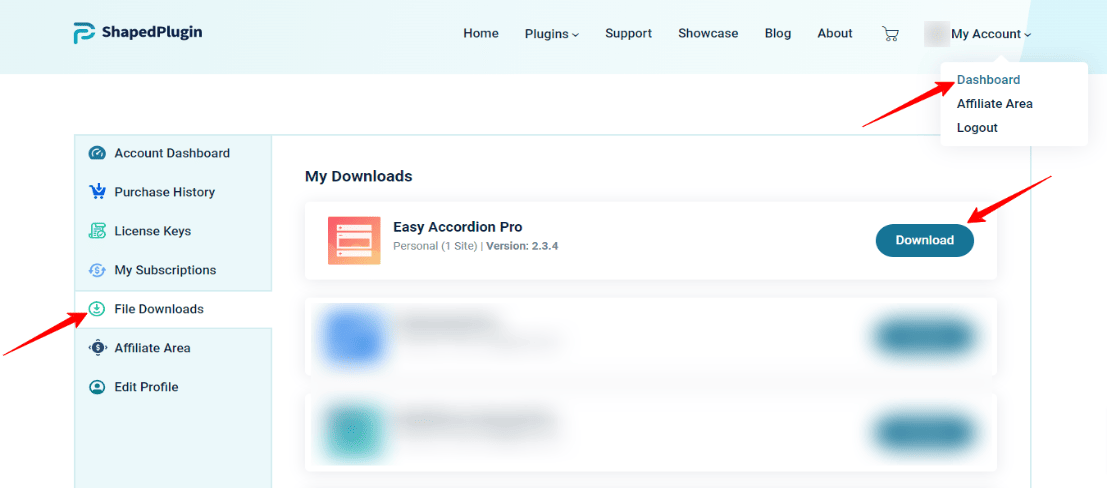Click the Easy Accordion Pro thumbnail
This screenshot has width=1107, height=488.
[354, 241]
